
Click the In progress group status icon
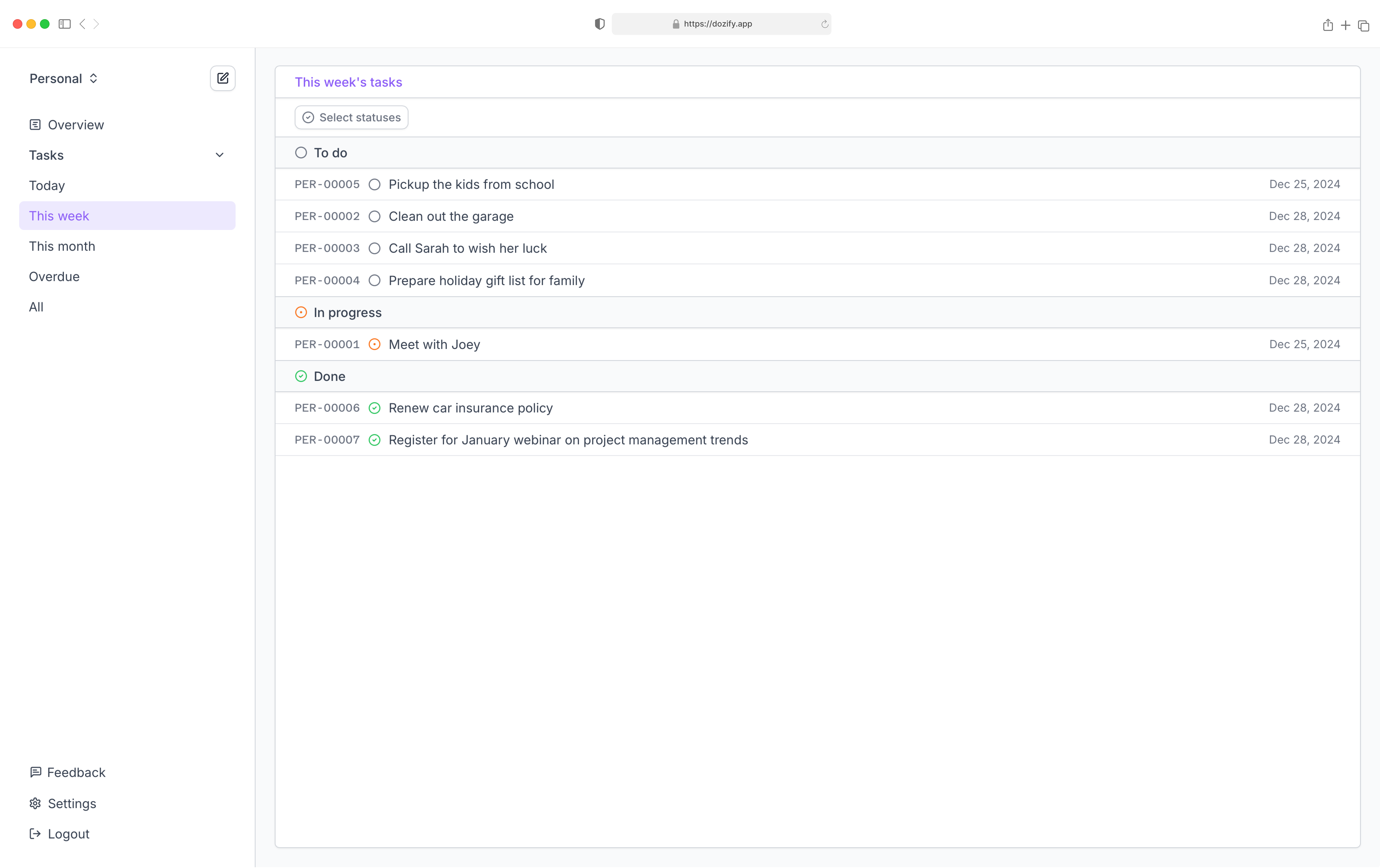click(x=301, y=312)
